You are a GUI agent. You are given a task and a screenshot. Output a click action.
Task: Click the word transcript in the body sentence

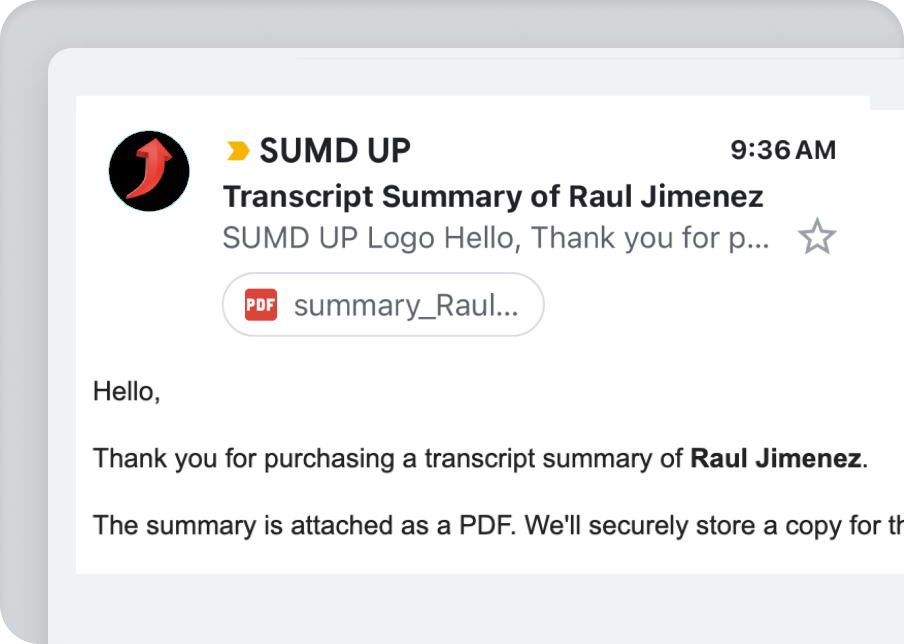tap(480, 459)
